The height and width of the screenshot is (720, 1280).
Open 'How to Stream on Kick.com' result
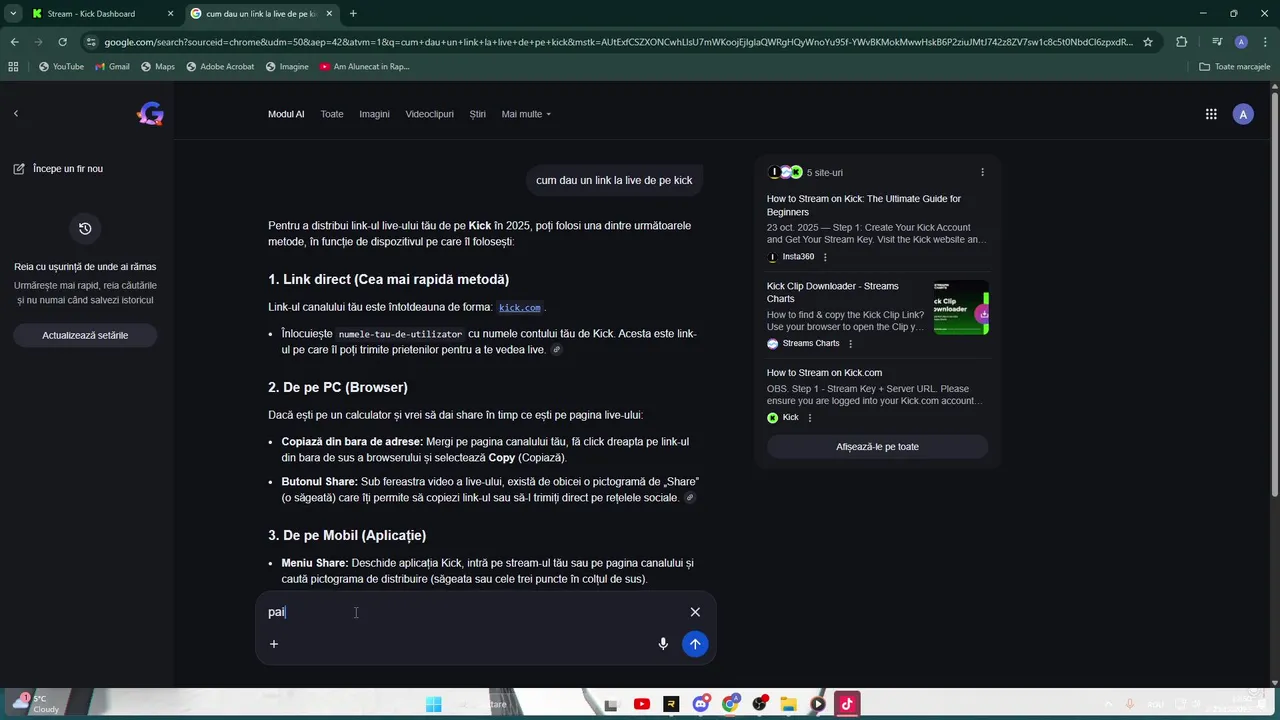[824, 373]
